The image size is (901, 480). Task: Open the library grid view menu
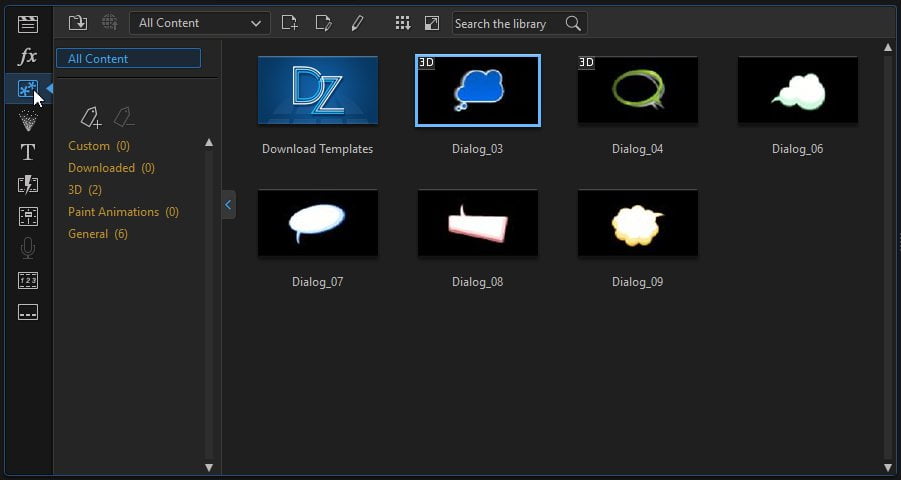pos(403,23)
